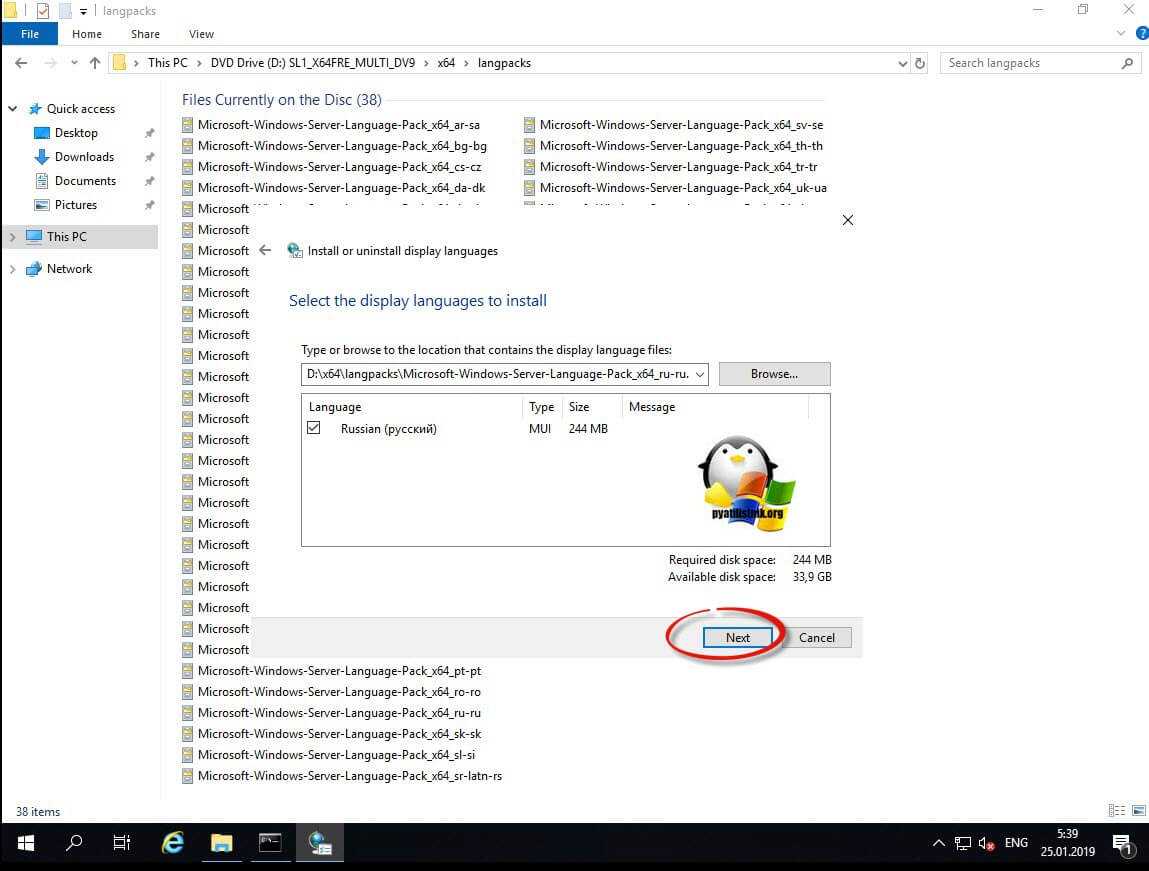Switch to the Share ribbon tab
The image size is (1149, 871).
point(145,34)
